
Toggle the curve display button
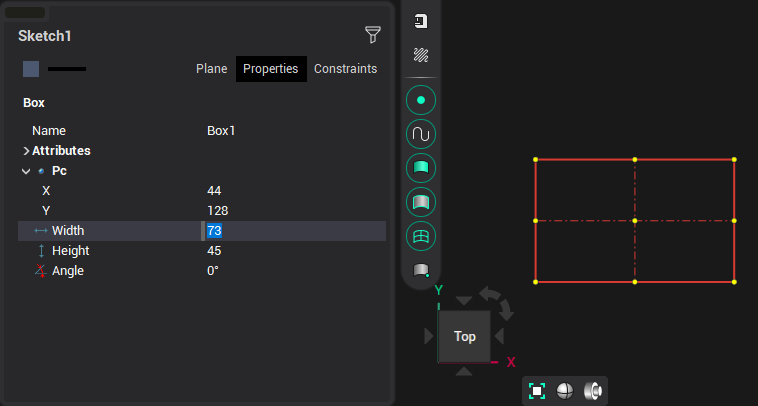coord(421,134)
